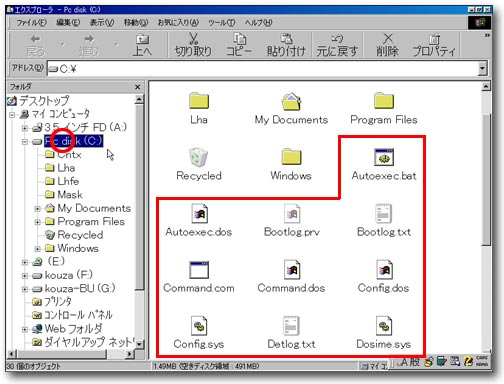Image resolution: width=504 pixels, height=384 pixels.
Task: Open プロパティ (Properties) from the toolbar
Action: point(434,44)
